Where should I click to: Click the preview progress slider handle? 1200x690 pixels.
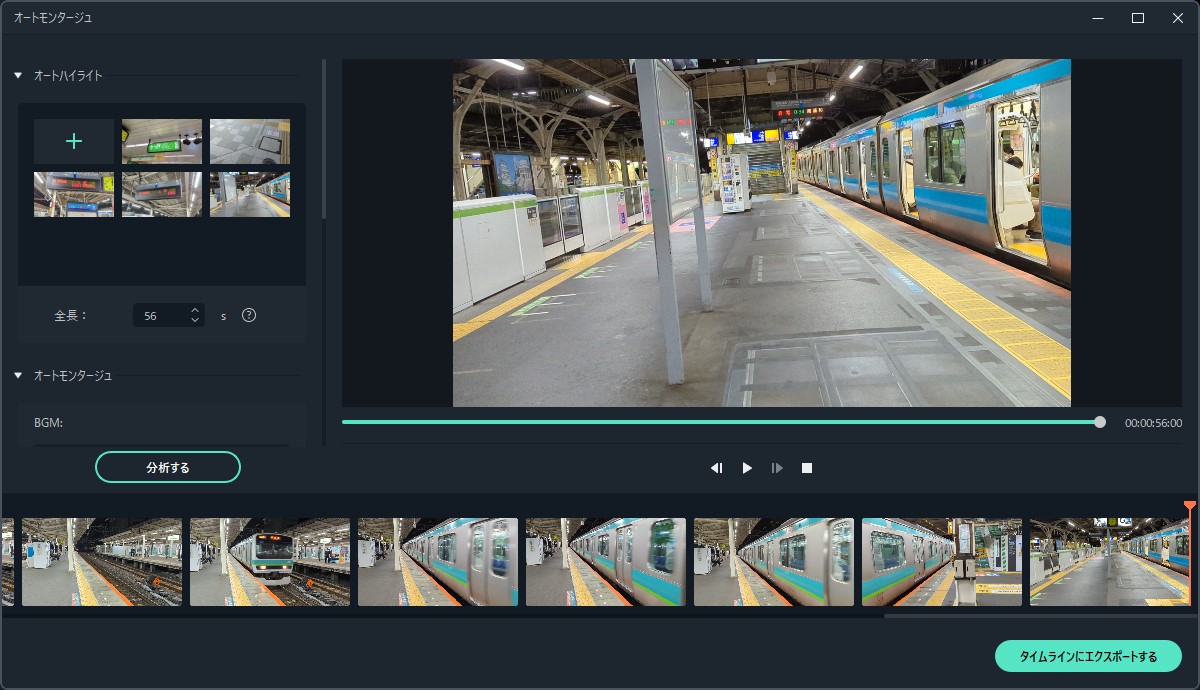click(x=1100, y=422)
